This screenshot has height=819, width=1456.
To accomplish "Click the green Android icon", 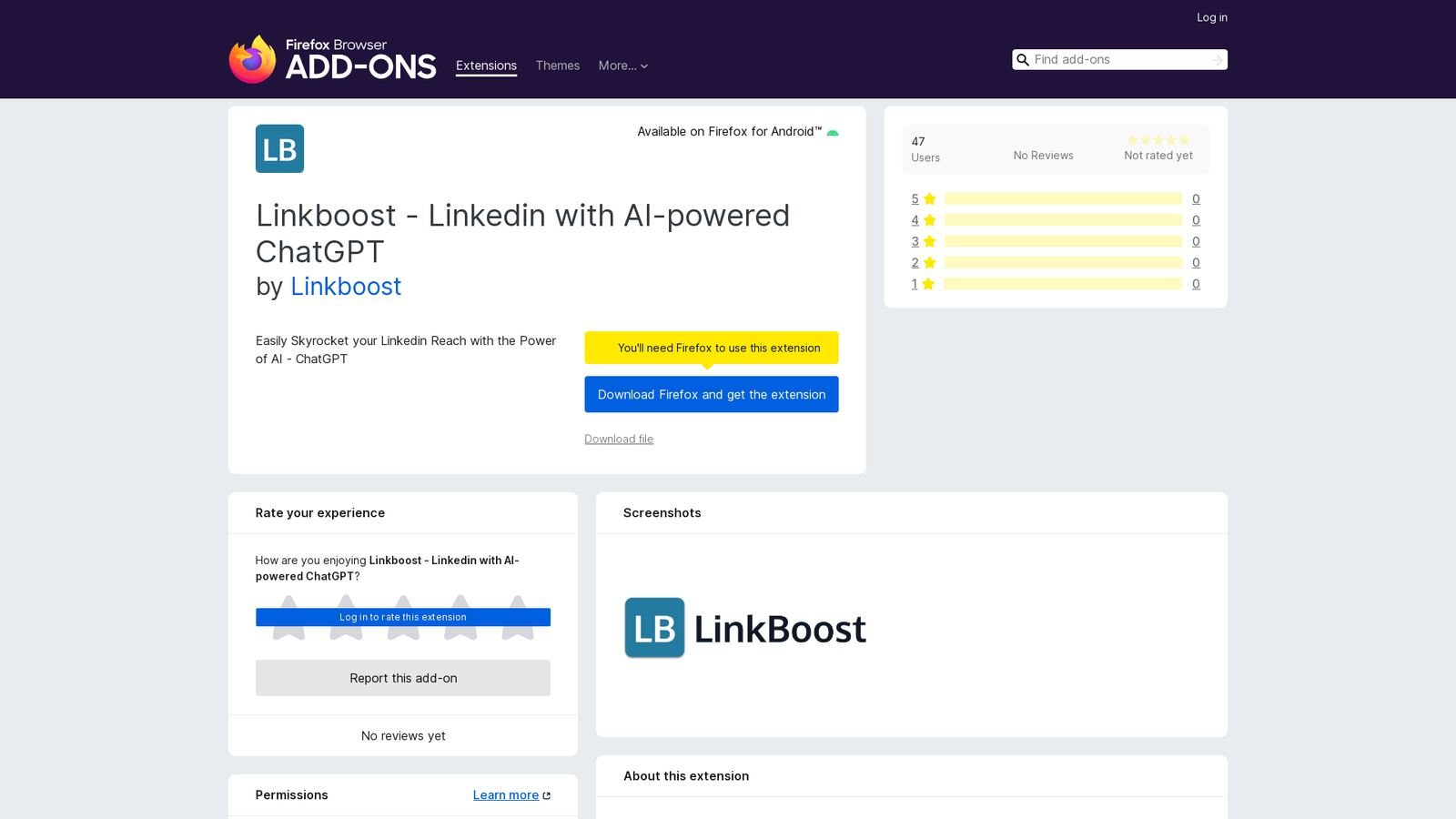I will (832, 132).
